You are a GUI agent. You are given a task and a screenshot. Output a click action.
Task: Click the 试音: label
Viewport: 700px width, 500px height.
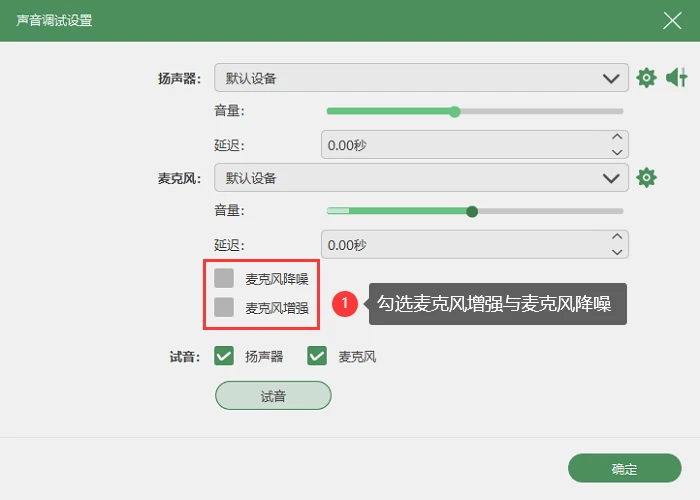click(185, 357)
